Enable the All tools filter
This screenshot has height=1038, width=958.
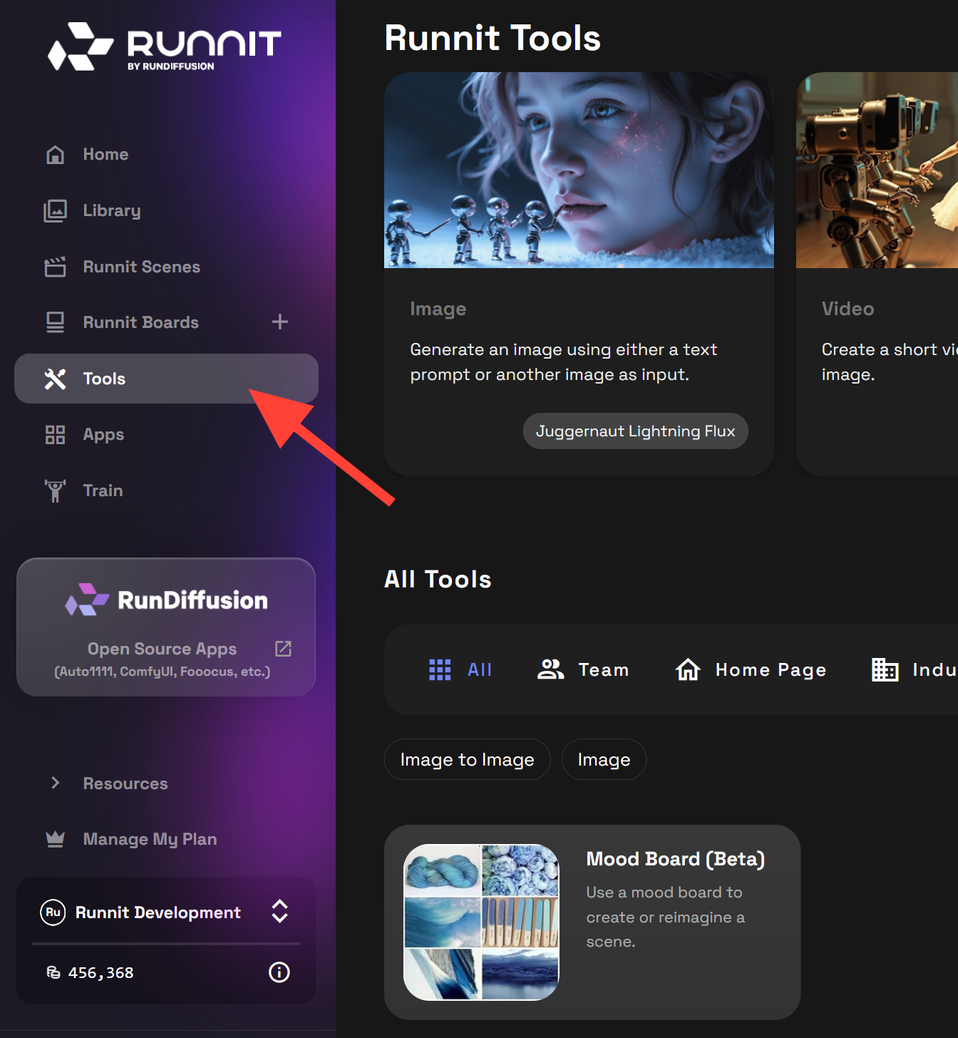coord(460,669)
